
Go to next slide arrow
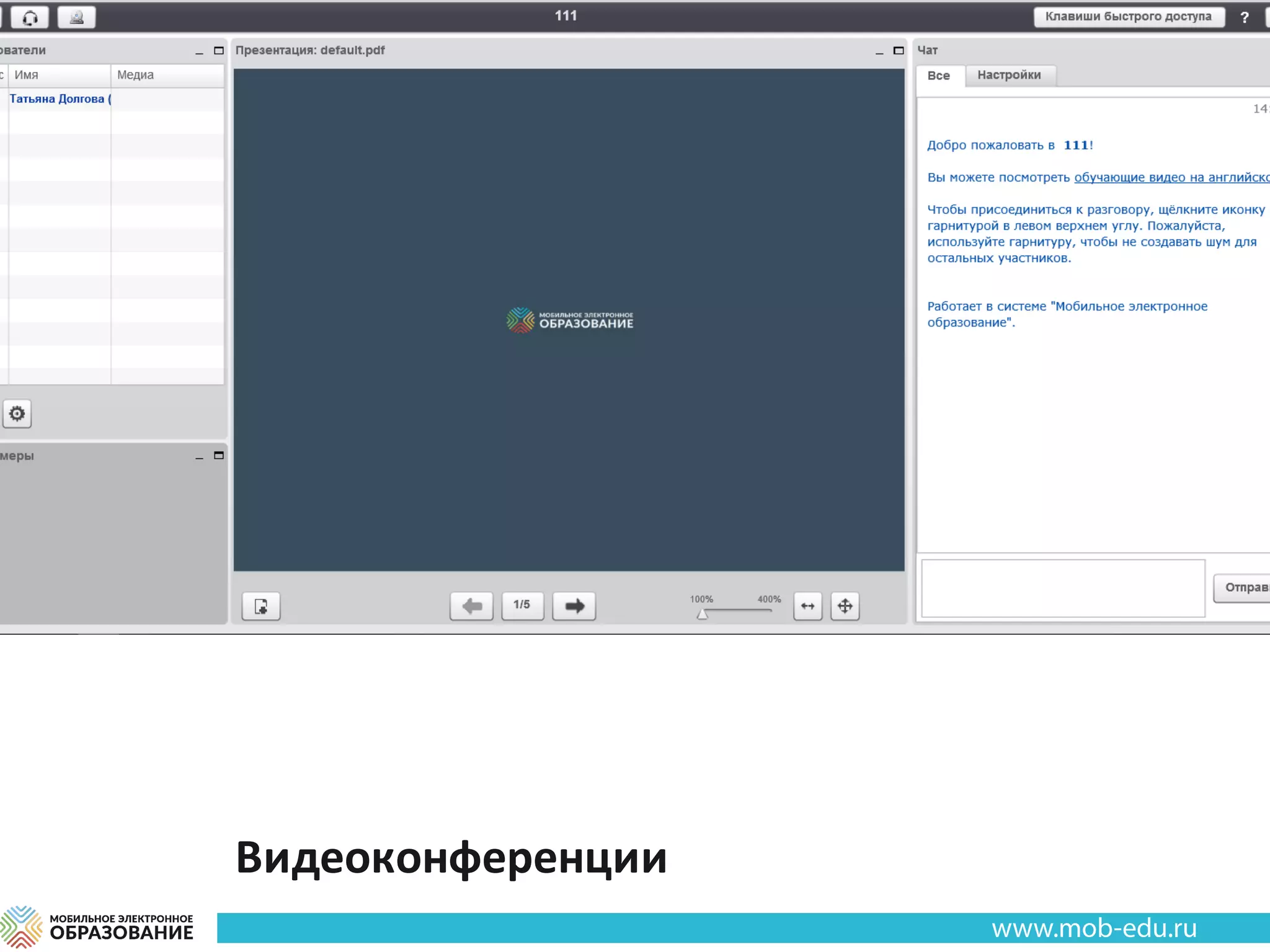point(574,606)
